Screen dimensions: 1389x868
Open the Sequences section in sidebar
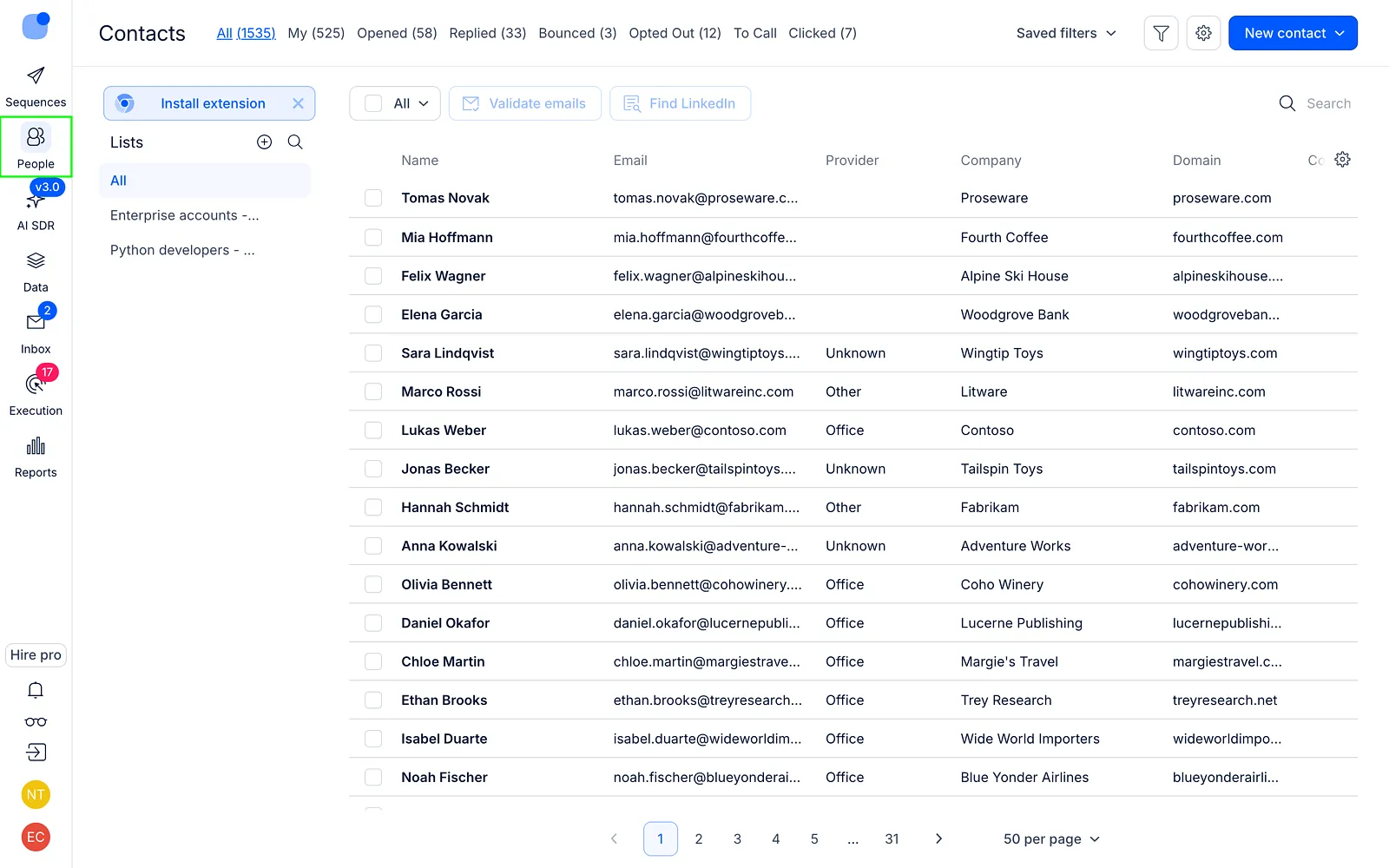pyautogui.click(x=36, y=87)
